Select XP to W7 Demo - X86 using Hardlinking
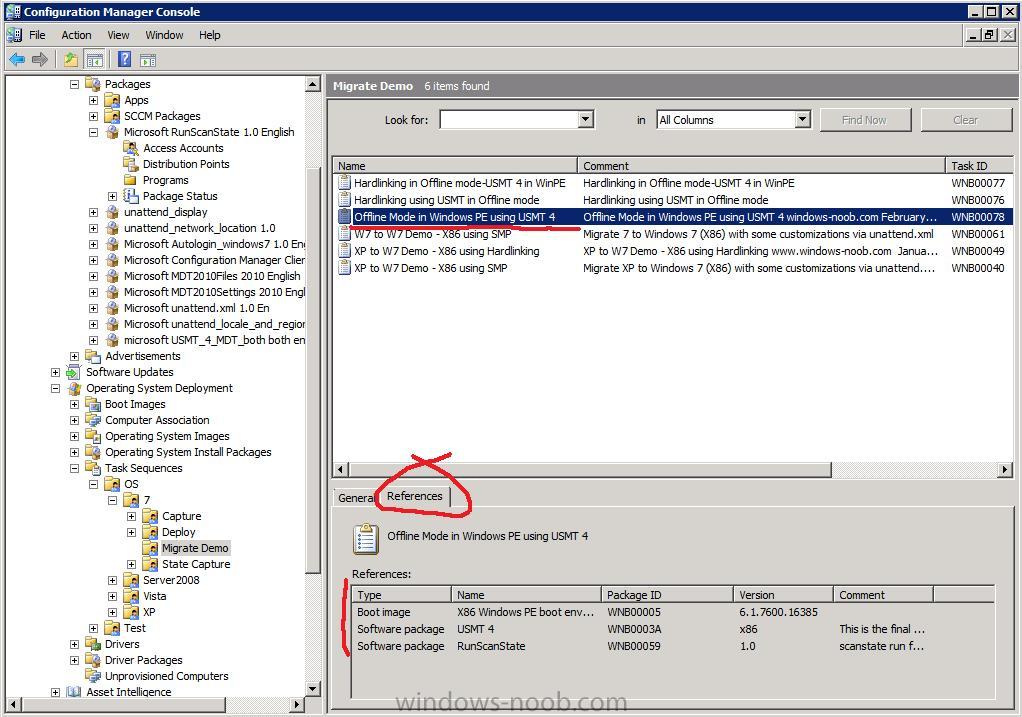 point(672,251)
